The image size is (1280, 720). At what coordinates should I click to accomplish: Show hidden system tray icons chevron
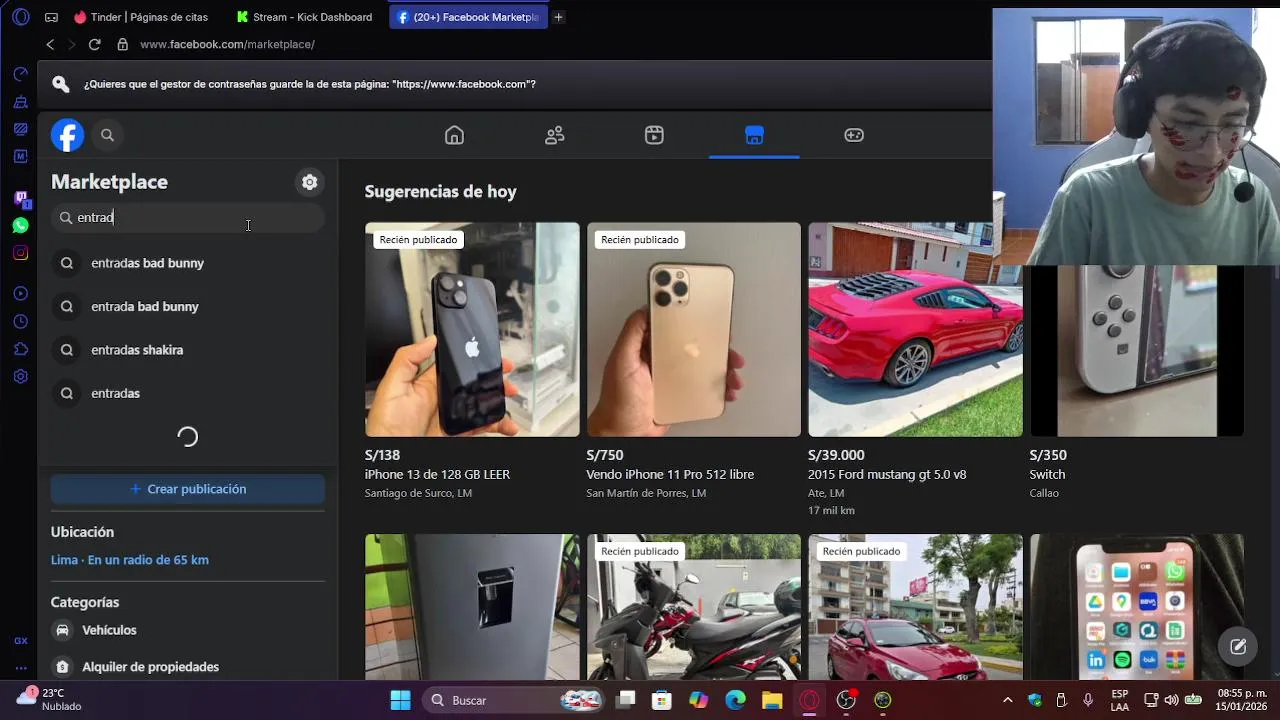1007,700
